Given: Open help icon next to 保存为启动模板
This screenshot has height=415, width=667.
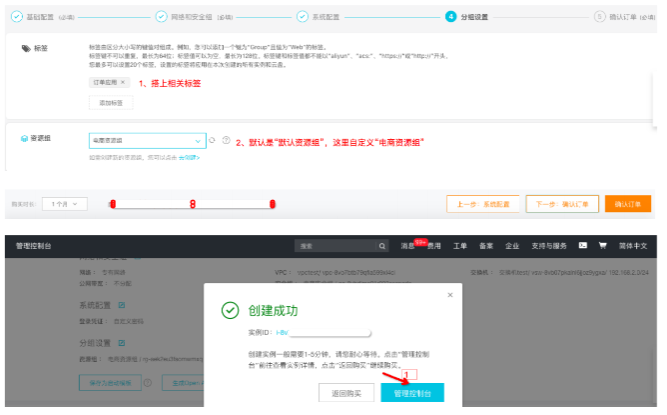Looking at the screenshot, I should coord(148,383).
